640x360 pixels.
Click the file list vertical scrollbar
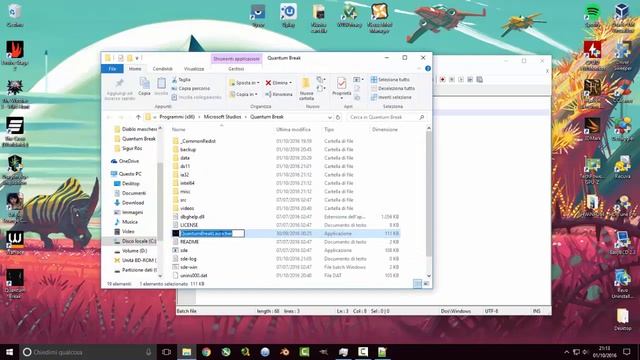429,194
